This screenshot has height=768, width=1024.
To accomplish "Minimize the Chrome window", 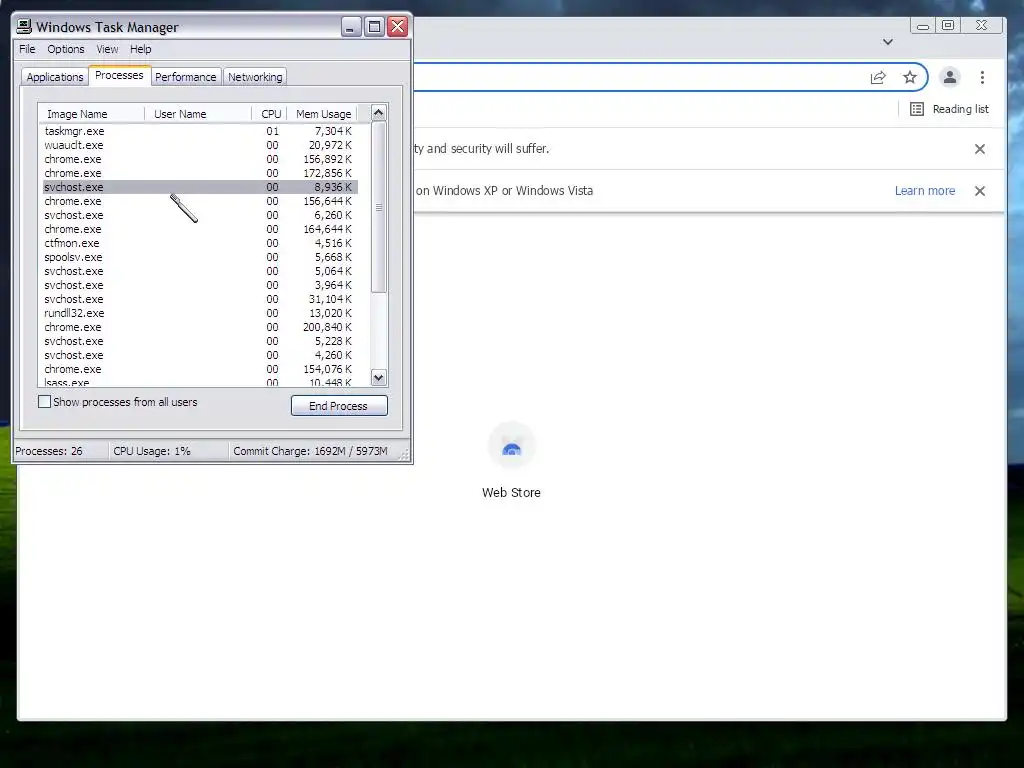I will click(923, 25).
